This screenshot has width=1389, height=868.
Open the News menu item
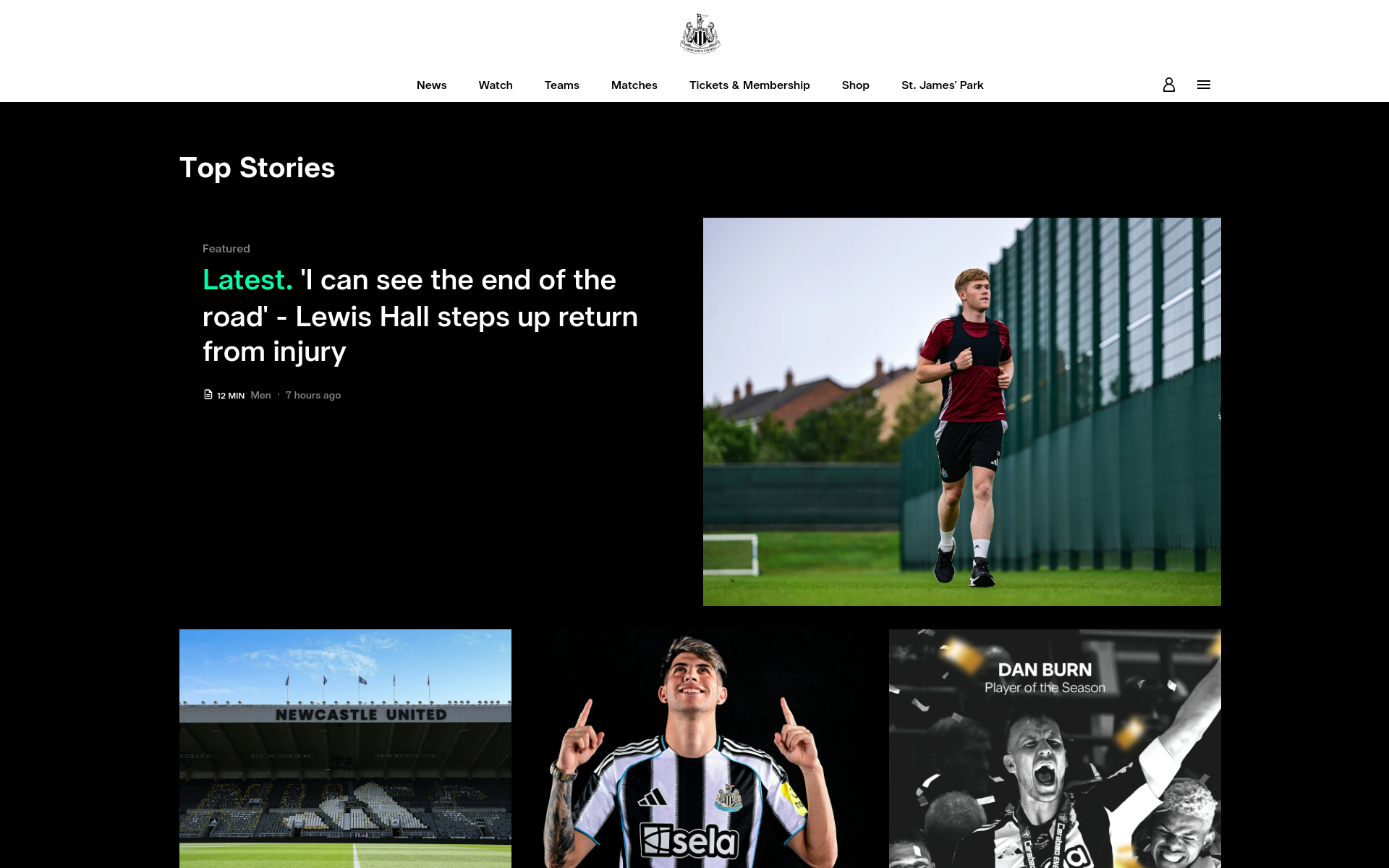(432, 85)
